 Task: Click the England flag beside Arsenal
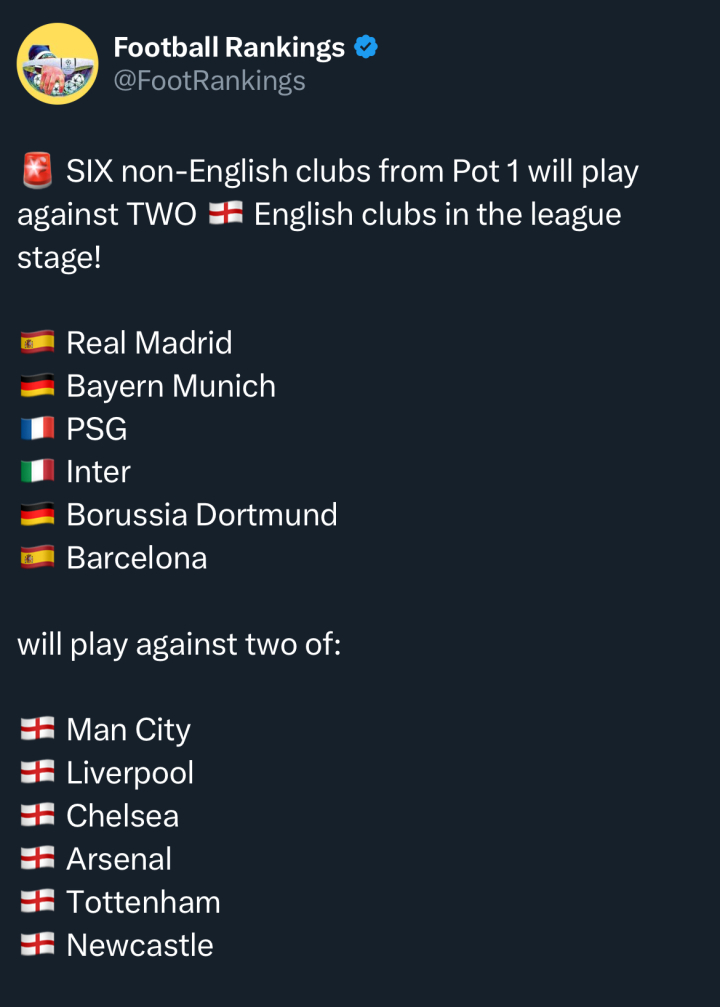[x=37, y=859]
